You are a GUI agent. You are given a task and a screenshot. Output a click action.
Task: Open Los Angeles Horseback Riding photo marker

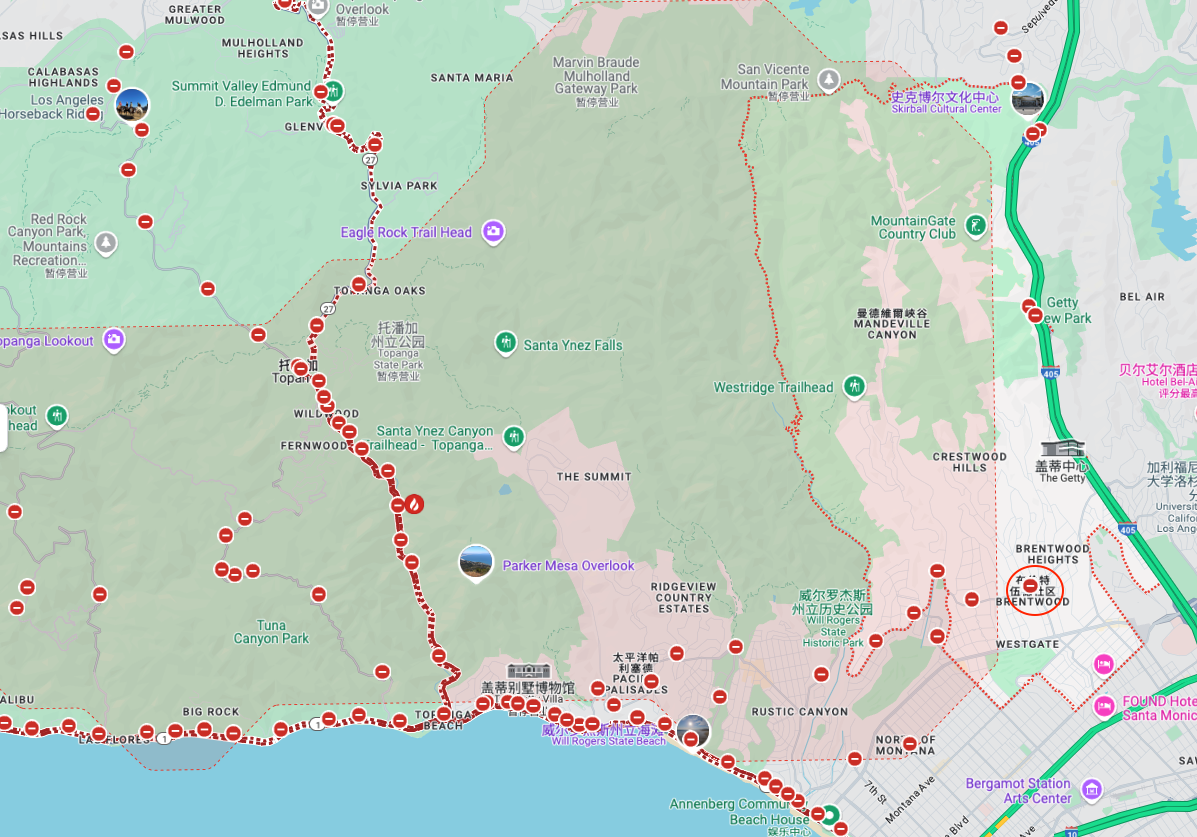coord(132,105)
